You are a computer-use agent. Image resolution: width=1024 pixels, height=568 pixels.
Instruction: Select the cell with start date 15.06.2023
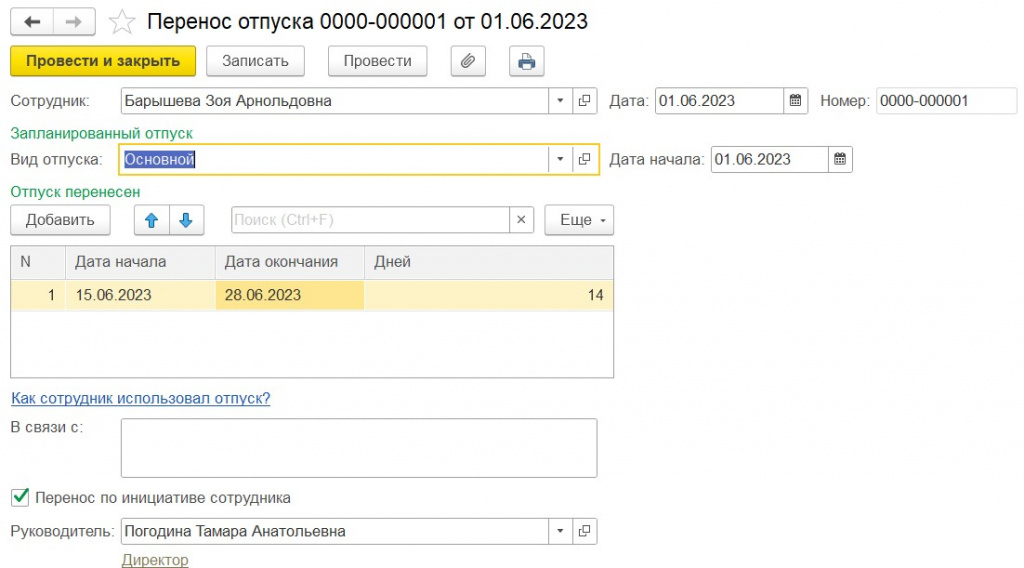point(140,295)
